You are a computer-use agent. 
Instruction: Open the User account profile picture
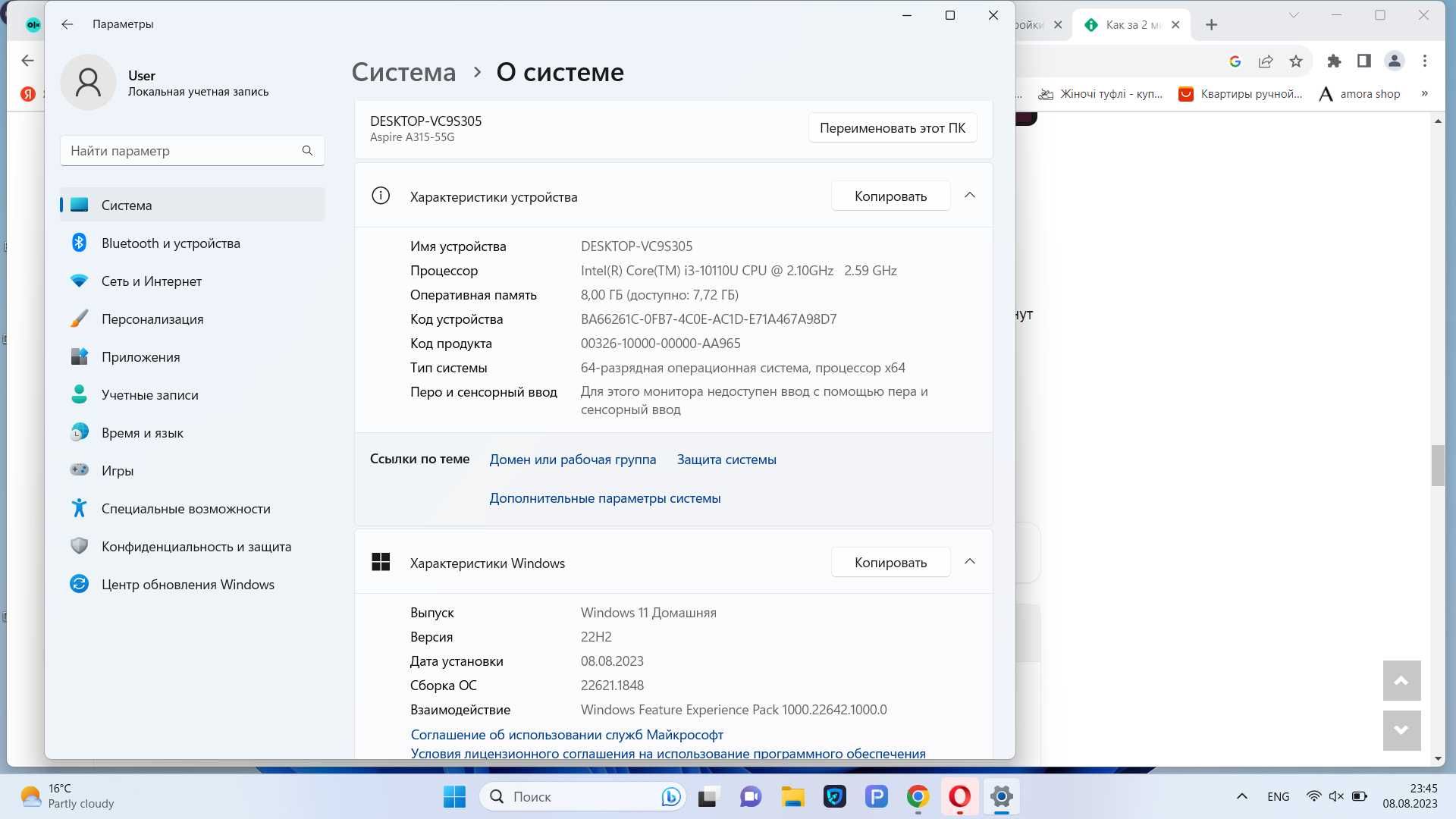[88, 82]
